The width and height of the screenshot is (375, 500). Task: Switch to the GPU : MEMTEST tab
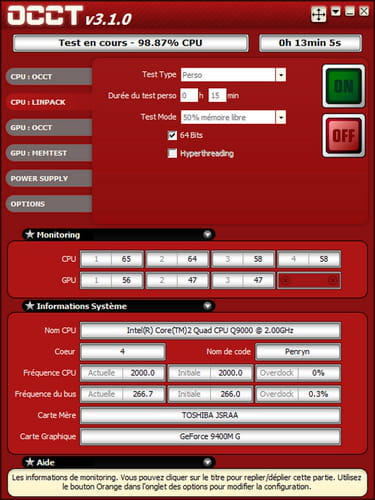click(x=49, y=153)
